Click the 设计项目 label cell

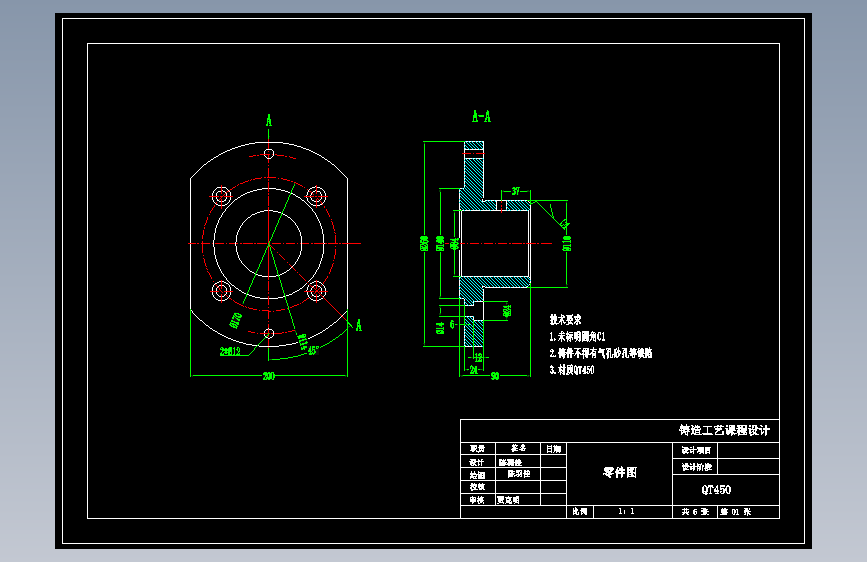(x=695, y=450)
